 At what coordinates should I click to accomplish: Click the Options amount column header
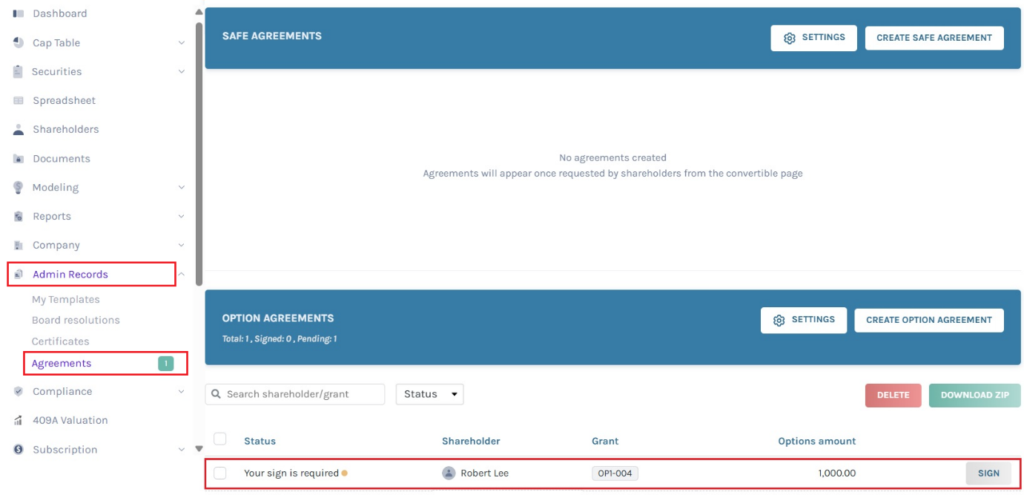click(817, 441)
